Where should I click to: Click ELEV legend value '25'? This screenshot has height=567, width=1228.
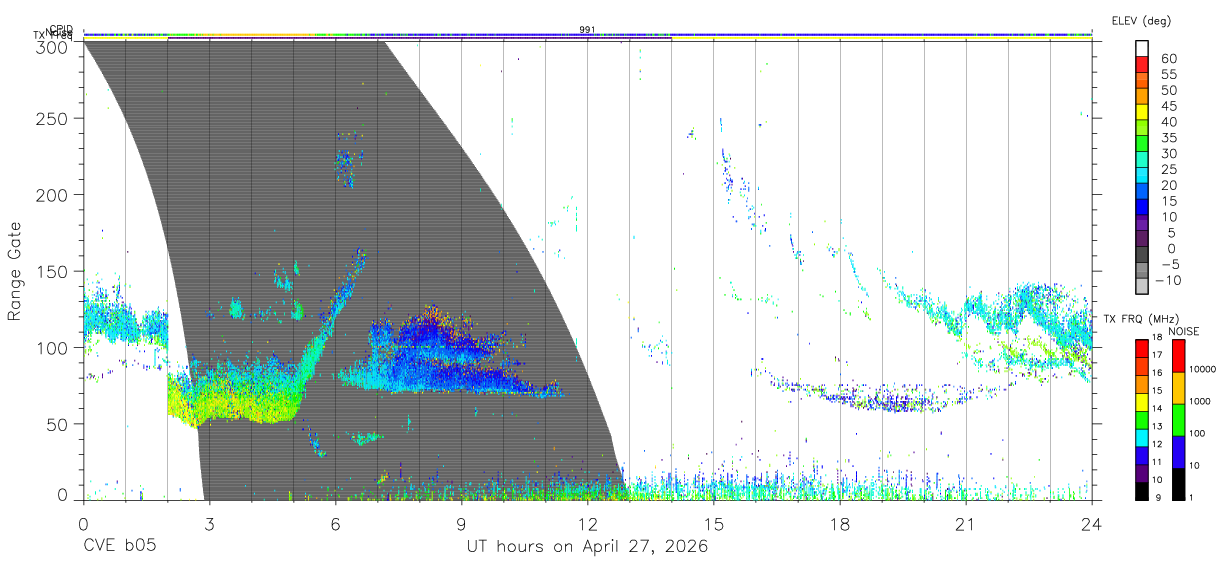click(1169, 169)
